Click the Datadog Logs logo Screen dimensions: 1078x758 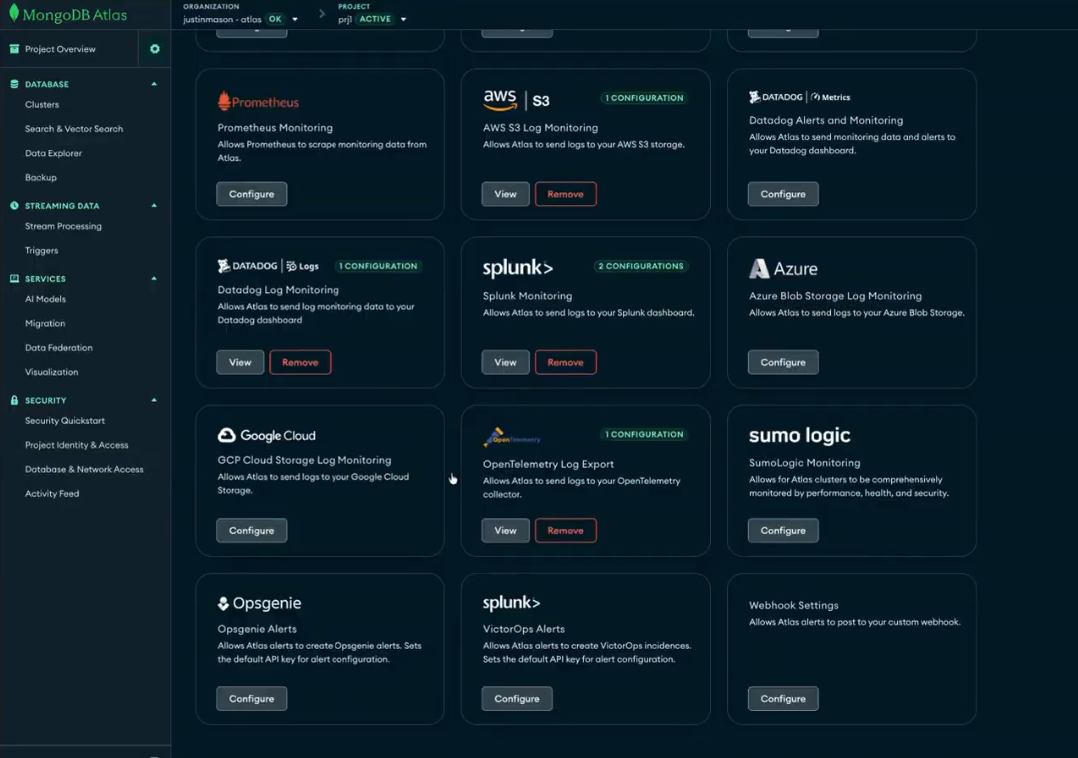pyautogui.click(x=267, y=265)
